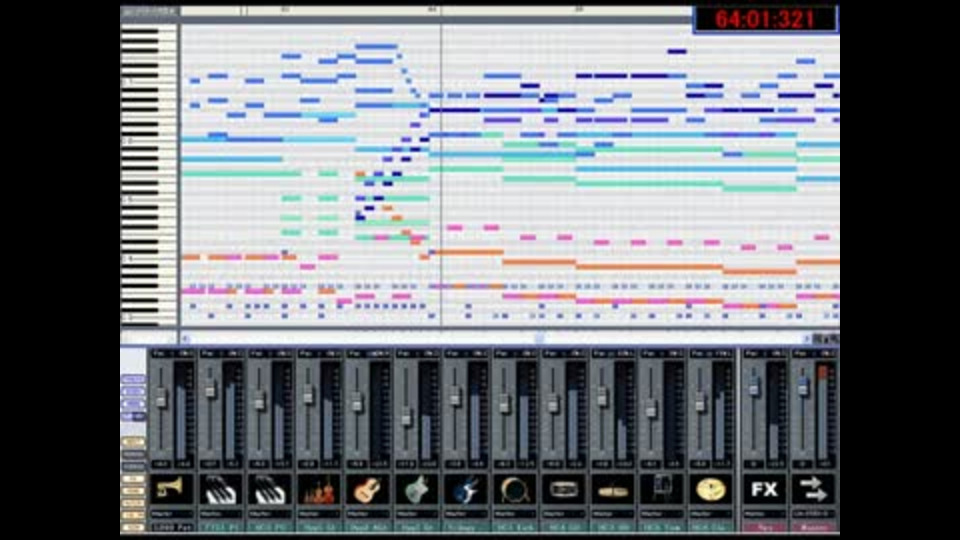
Task: Click the FX channel blue fader
Action: tap(754, 384)
